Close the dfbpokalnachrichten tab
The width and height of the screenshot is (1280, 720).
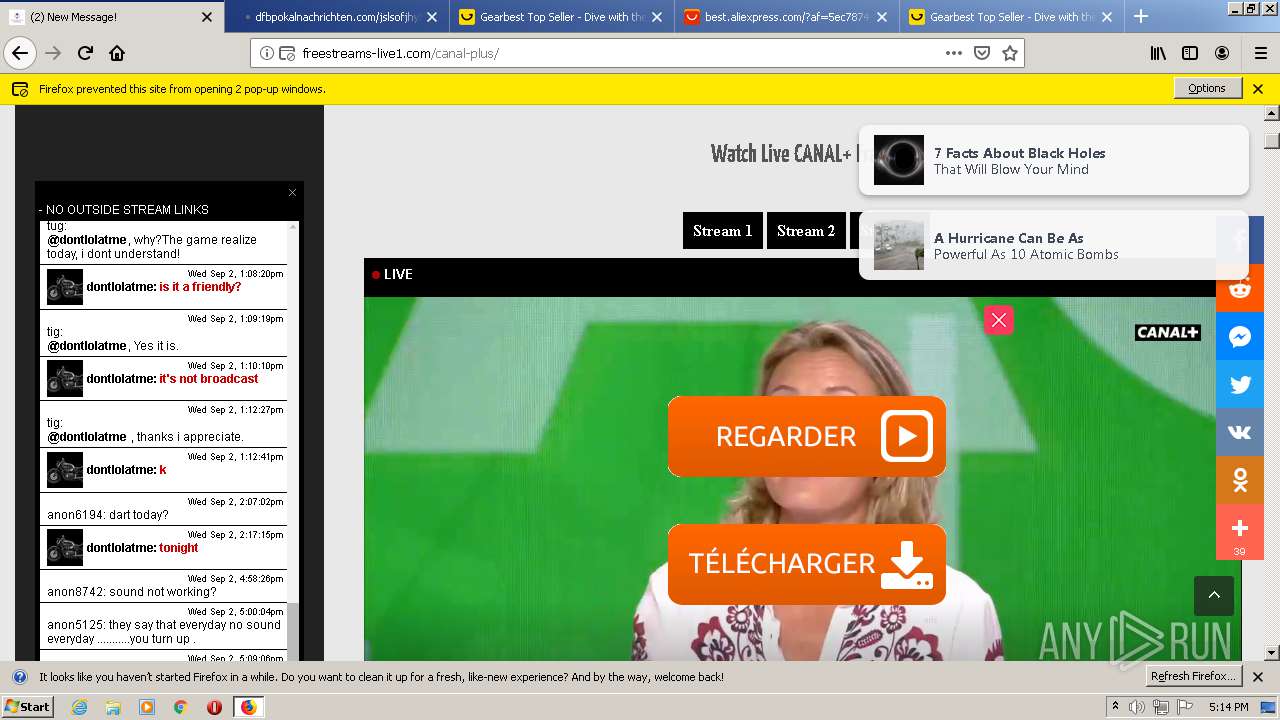point(432,17)
